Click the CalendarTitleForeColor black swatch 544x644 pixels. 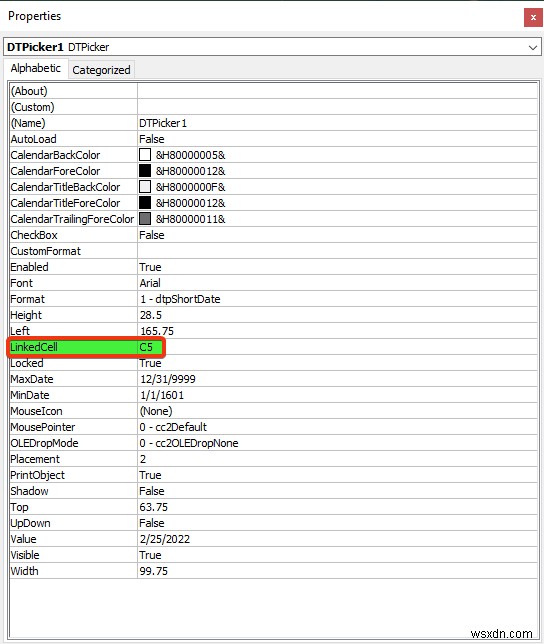point(145,203)
